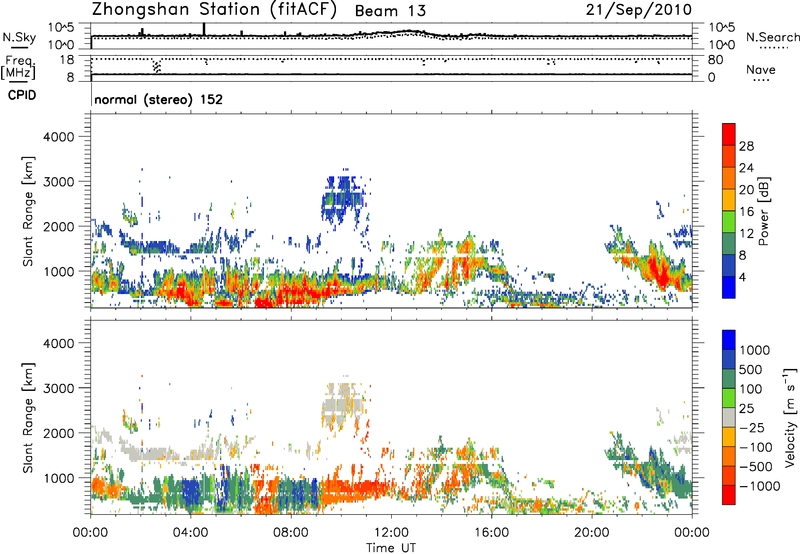This screenshot has height=554, width=800.
Task: Click the 'N.Search' legend label
Action: click(x=773, y=37)
